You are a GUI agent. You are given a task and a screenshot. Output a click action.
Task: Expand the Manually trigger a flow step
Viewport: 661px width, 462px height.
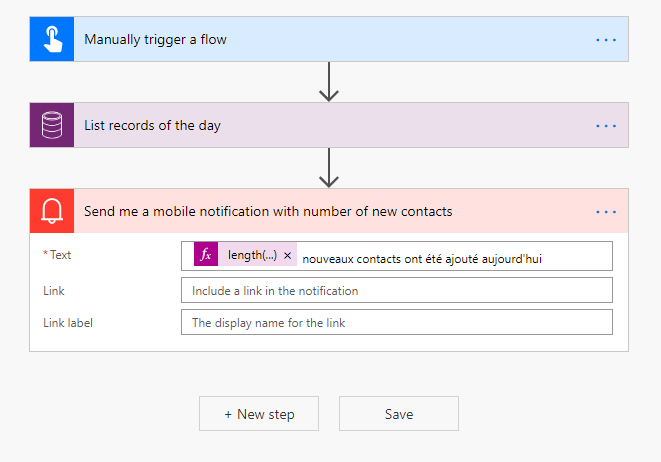tap(300, 39)
